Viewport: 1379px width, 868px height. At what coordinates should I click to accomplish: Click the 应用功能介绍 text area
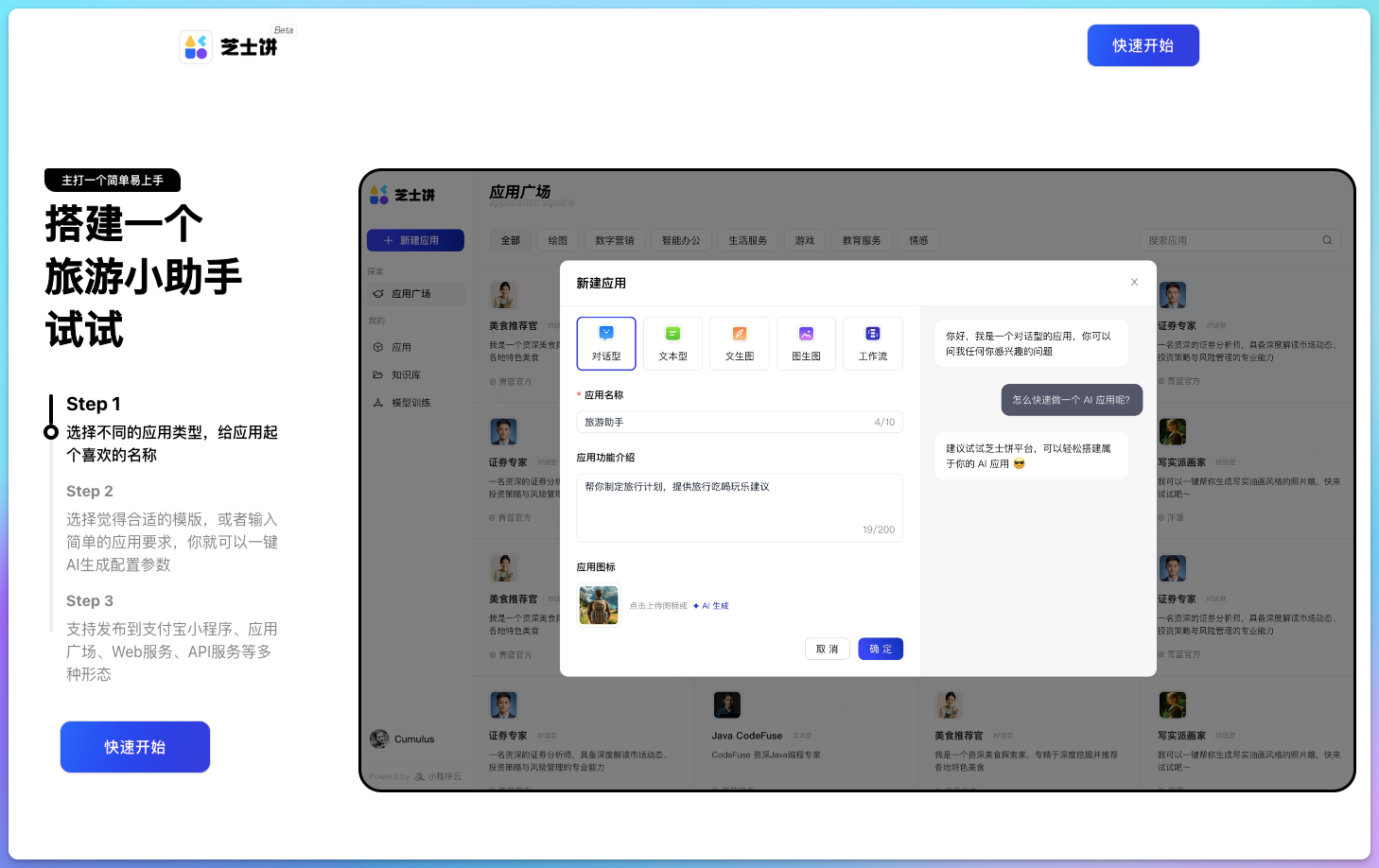pos(740,507)
